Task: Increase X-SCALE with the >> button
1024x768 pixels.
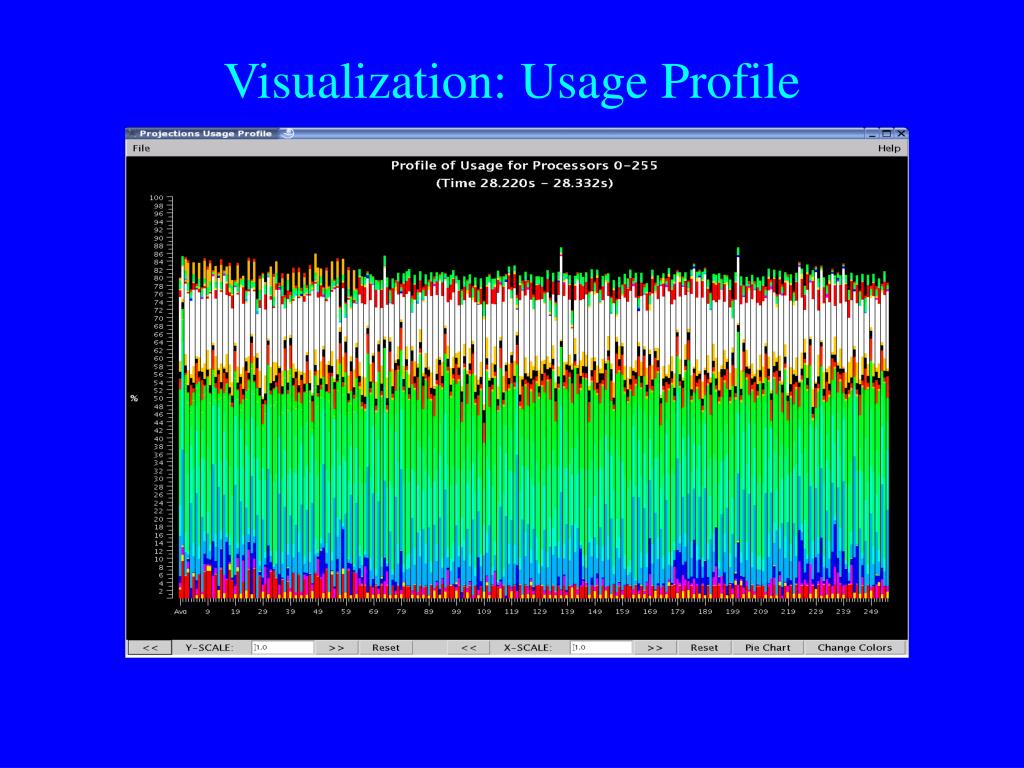Action: 654,648
